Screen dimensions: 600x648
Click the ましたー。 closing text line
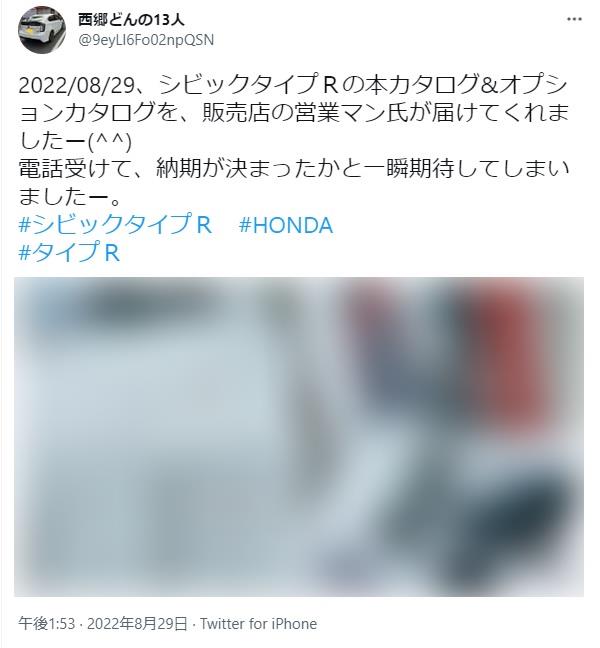(69, 197)
